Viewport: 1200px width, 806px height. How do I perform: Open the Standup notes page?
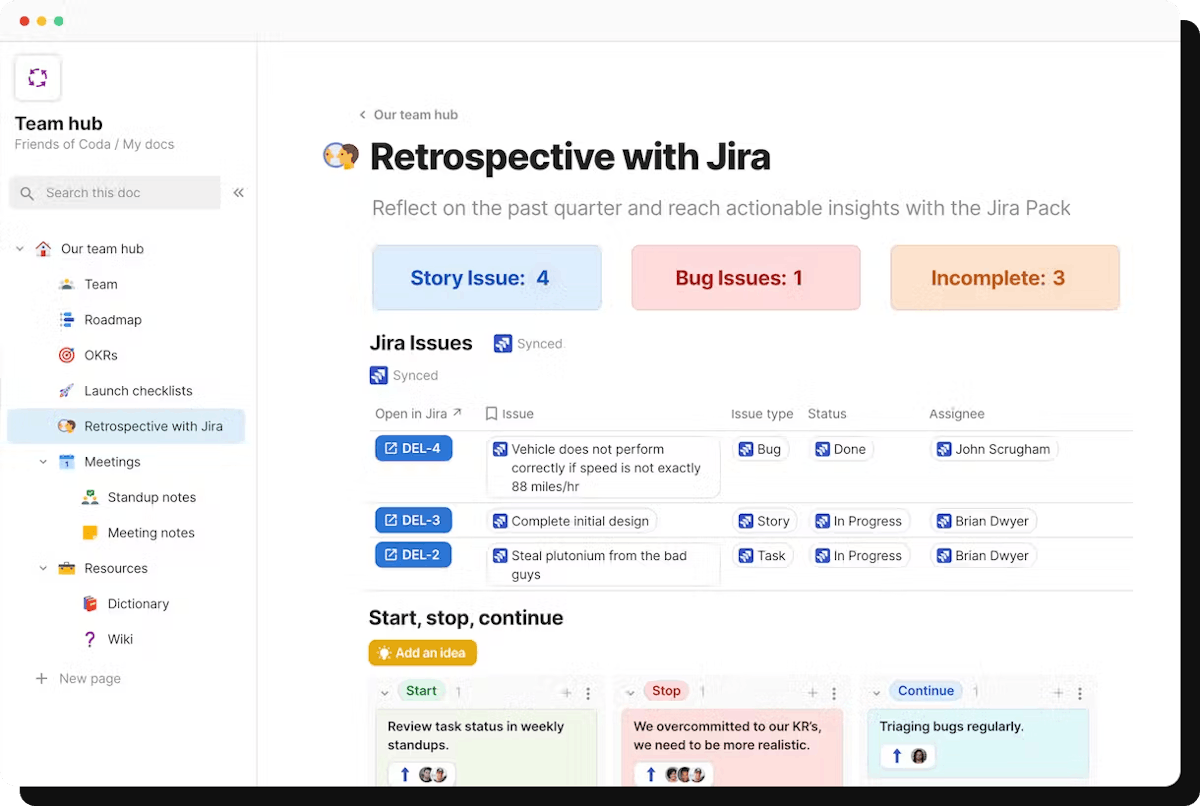pyautogui.click(x=151, y=497)
